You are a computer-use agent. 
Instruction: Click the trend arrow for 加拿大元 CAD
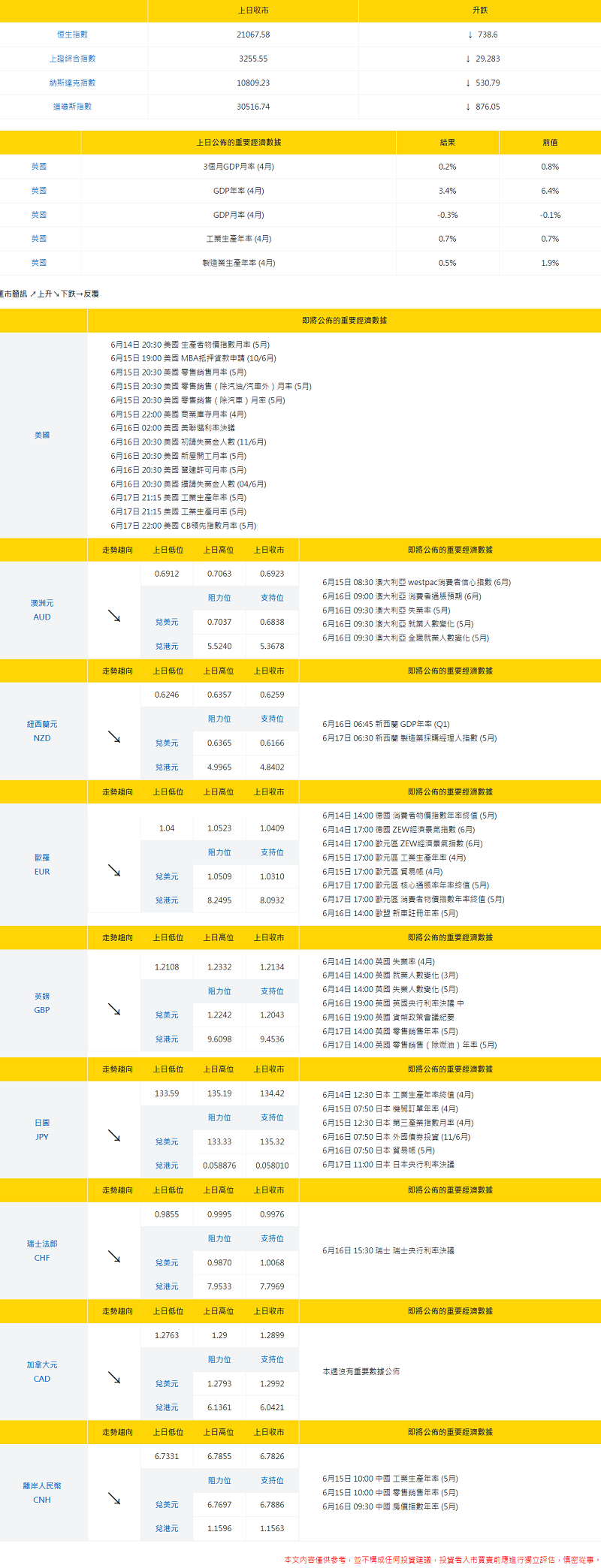(x=114, y=1377)
